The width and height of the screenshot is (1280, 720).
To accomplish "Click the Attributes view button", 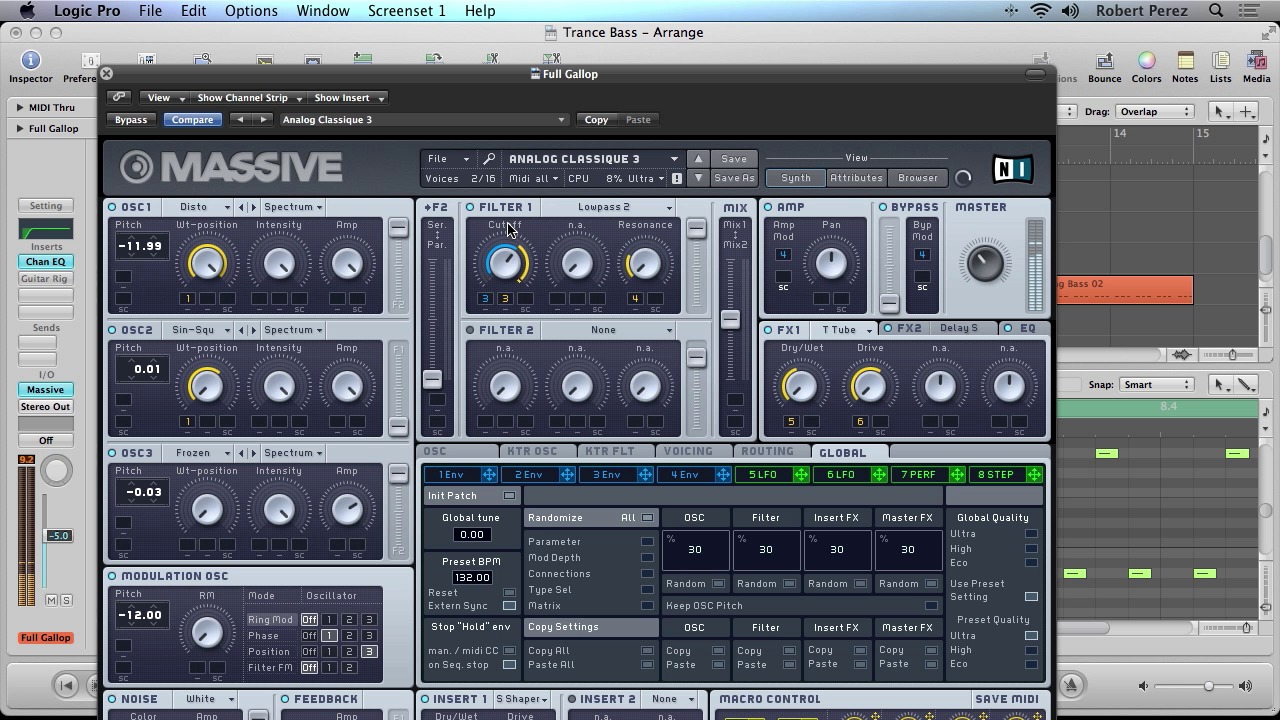I will coord(856,179).
